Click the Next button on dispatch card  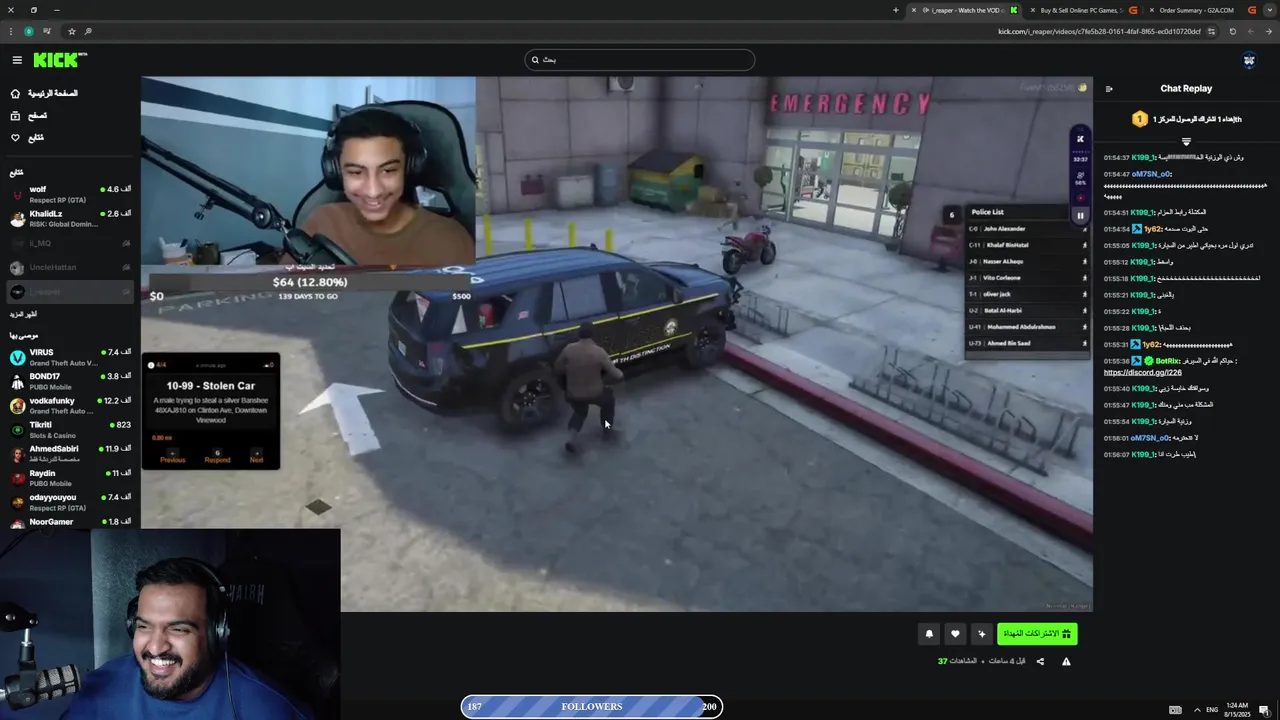(x=256, y=456)
